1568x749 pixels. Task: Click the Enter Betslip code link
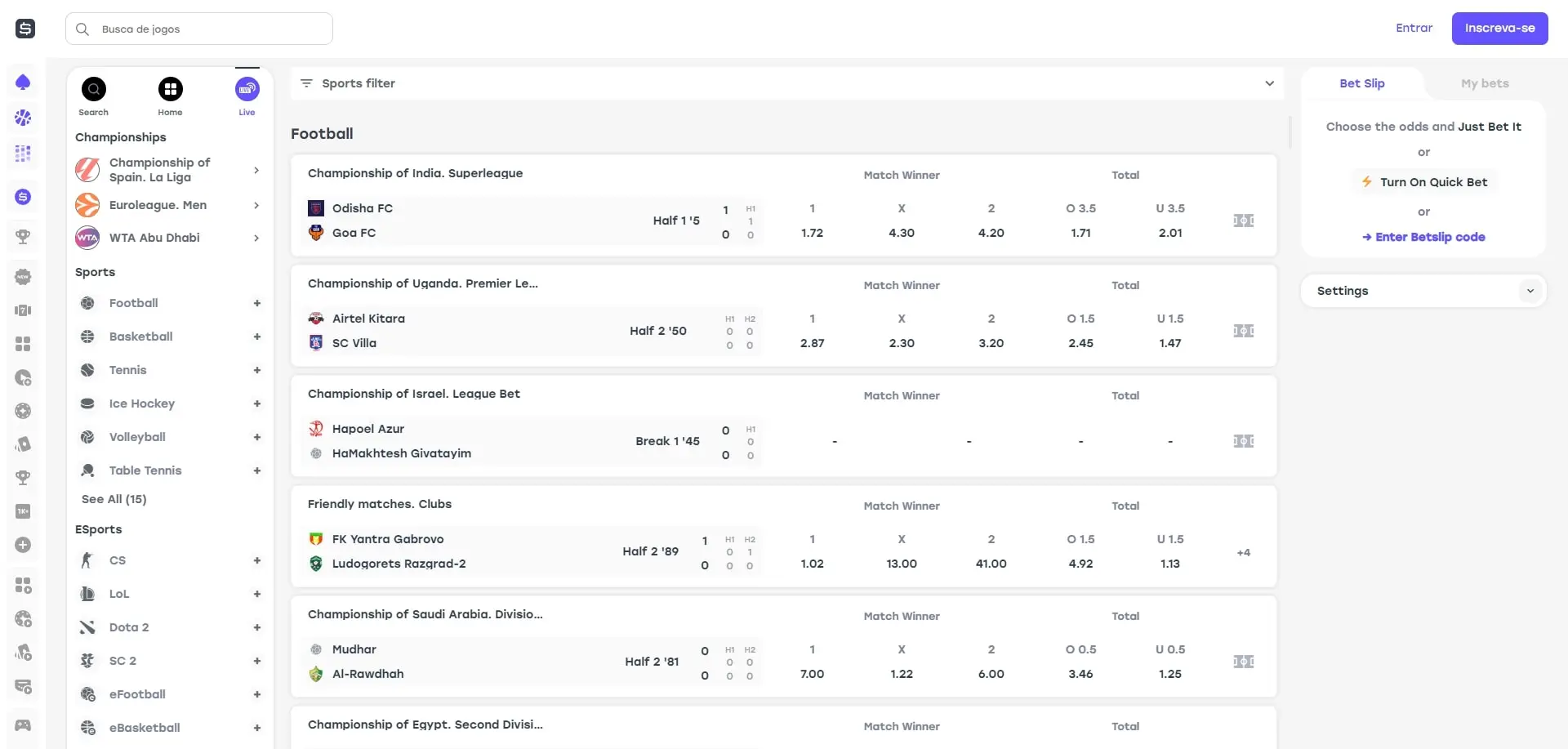[x=1423, y=237]
